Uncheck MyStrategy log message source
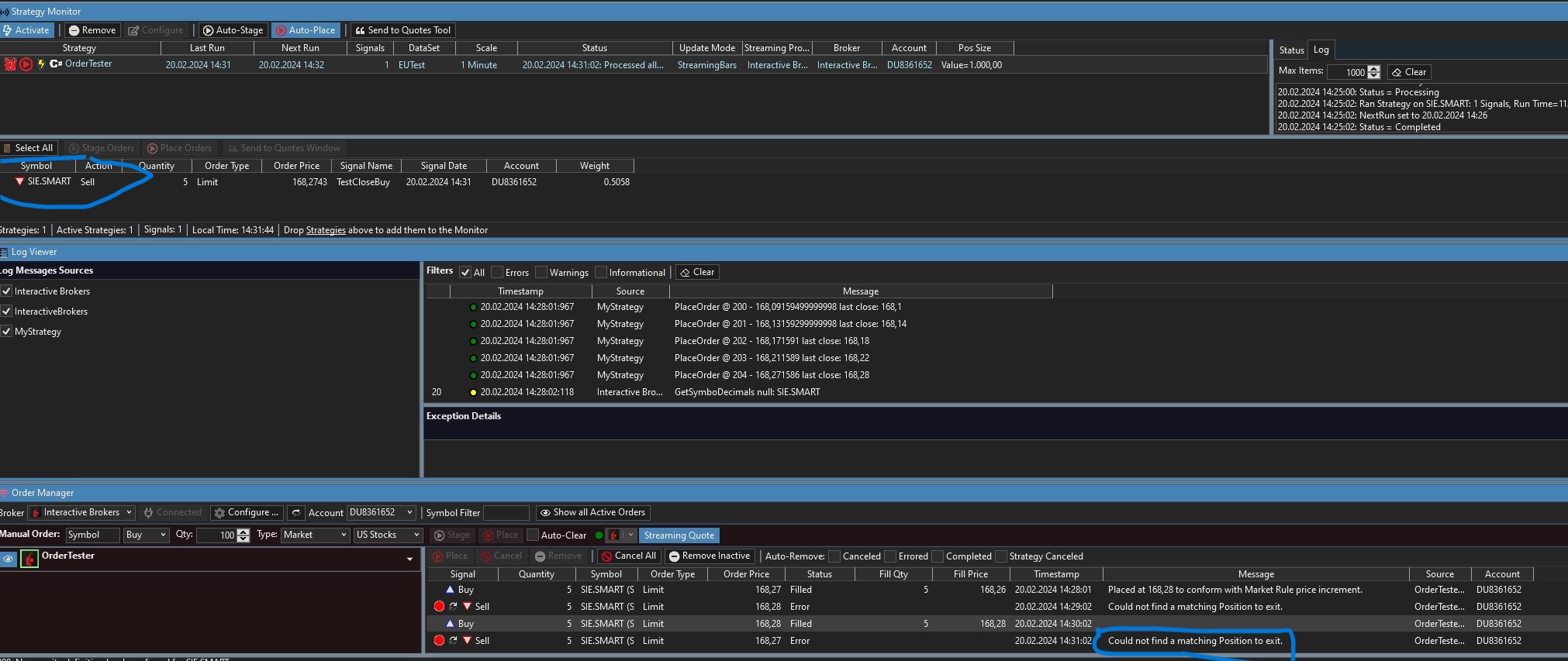Image resolution: width=1568 pixels, height=661 pixels. 7,332
